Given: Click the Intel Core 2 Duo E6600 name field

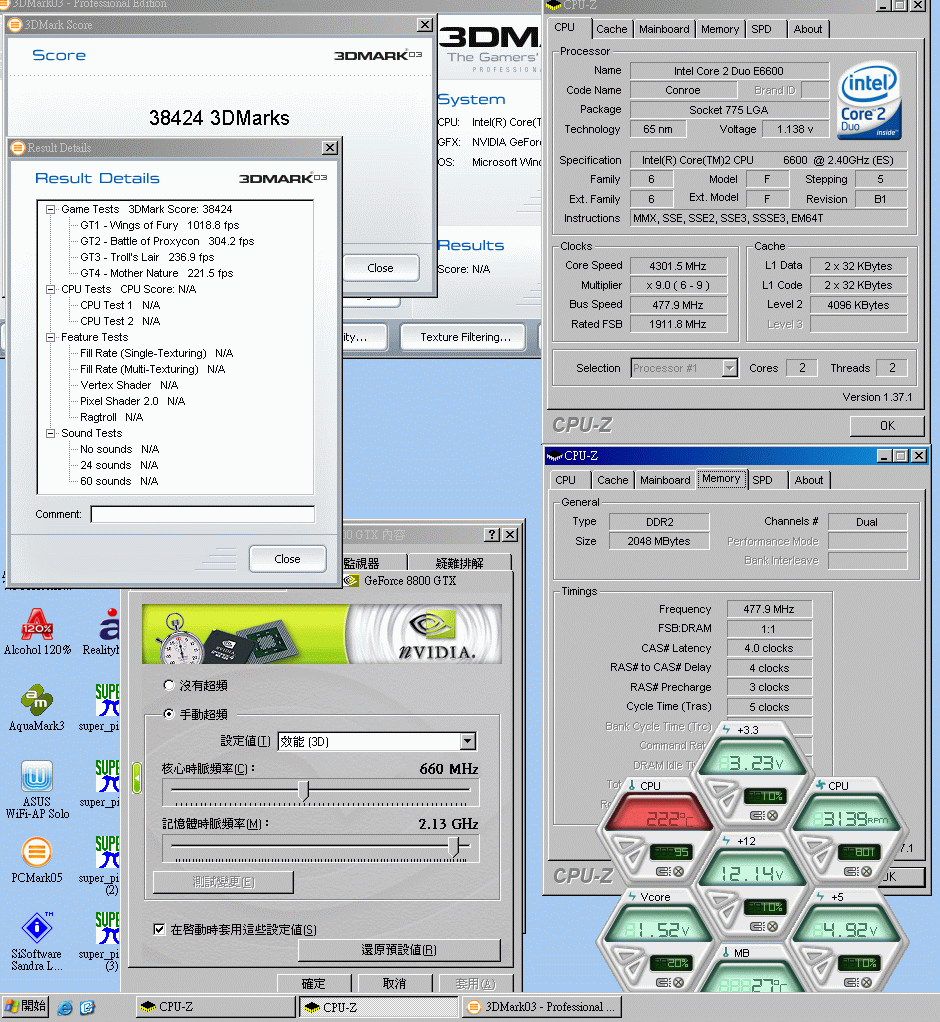Looking at the screenshot, I should (x=729, y=70).
